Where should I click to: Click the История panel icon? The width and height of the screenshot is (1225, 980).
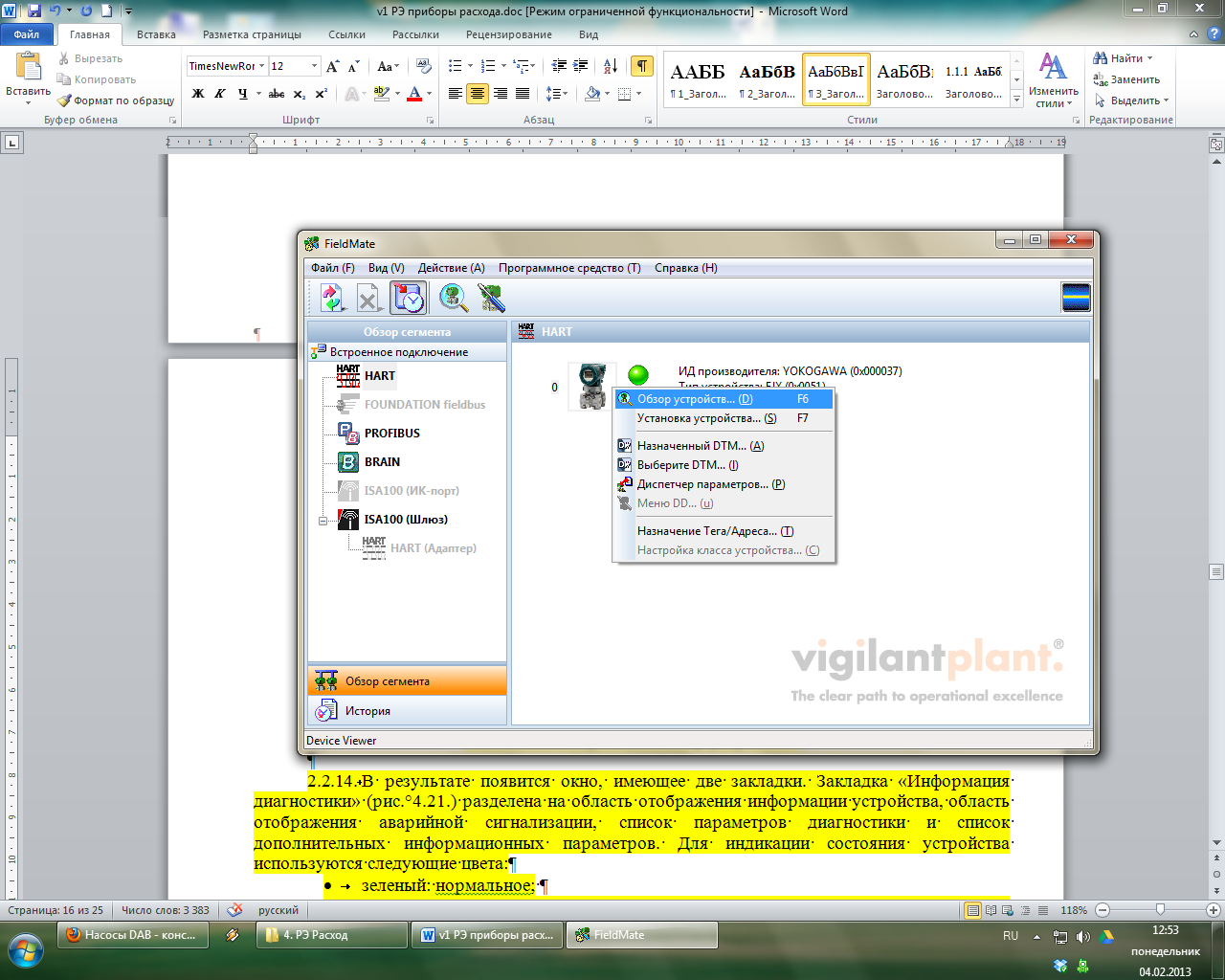(326, 711)
